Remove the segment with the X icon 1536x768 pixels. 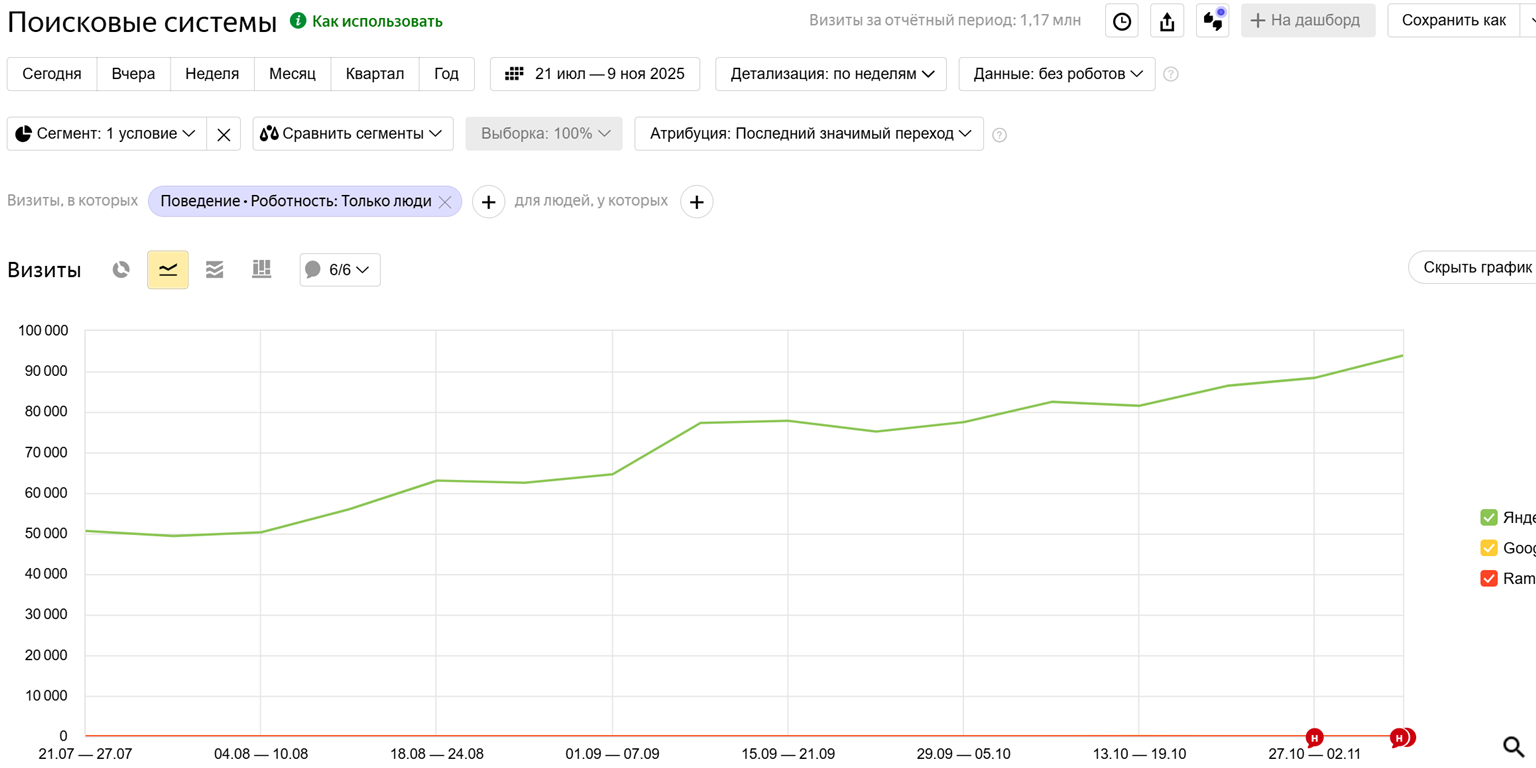(x=224, y=134)
